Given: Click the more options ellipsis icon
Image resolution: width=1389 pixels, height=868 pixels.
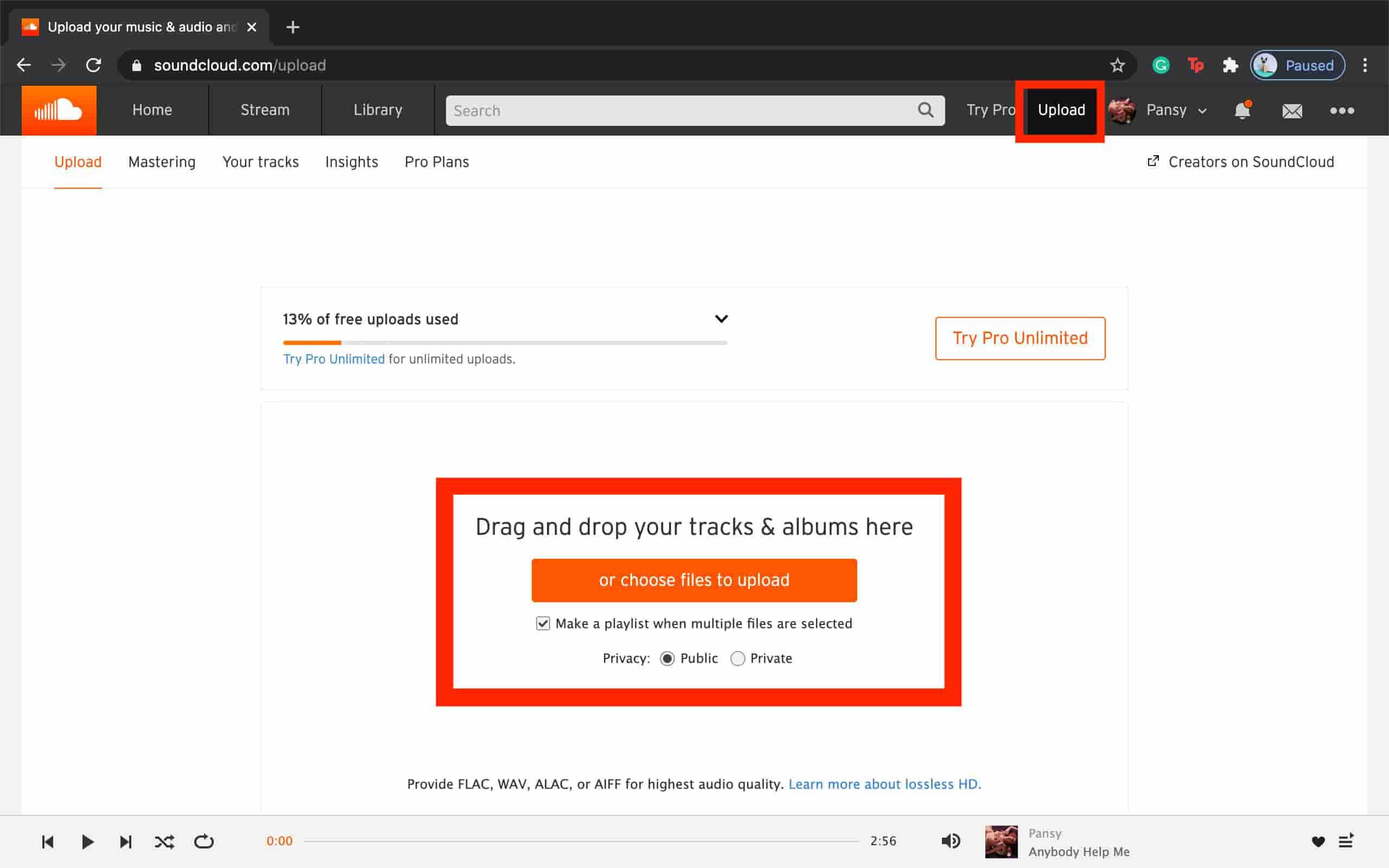Looking at the screenshot, I should coord(1341,110).
